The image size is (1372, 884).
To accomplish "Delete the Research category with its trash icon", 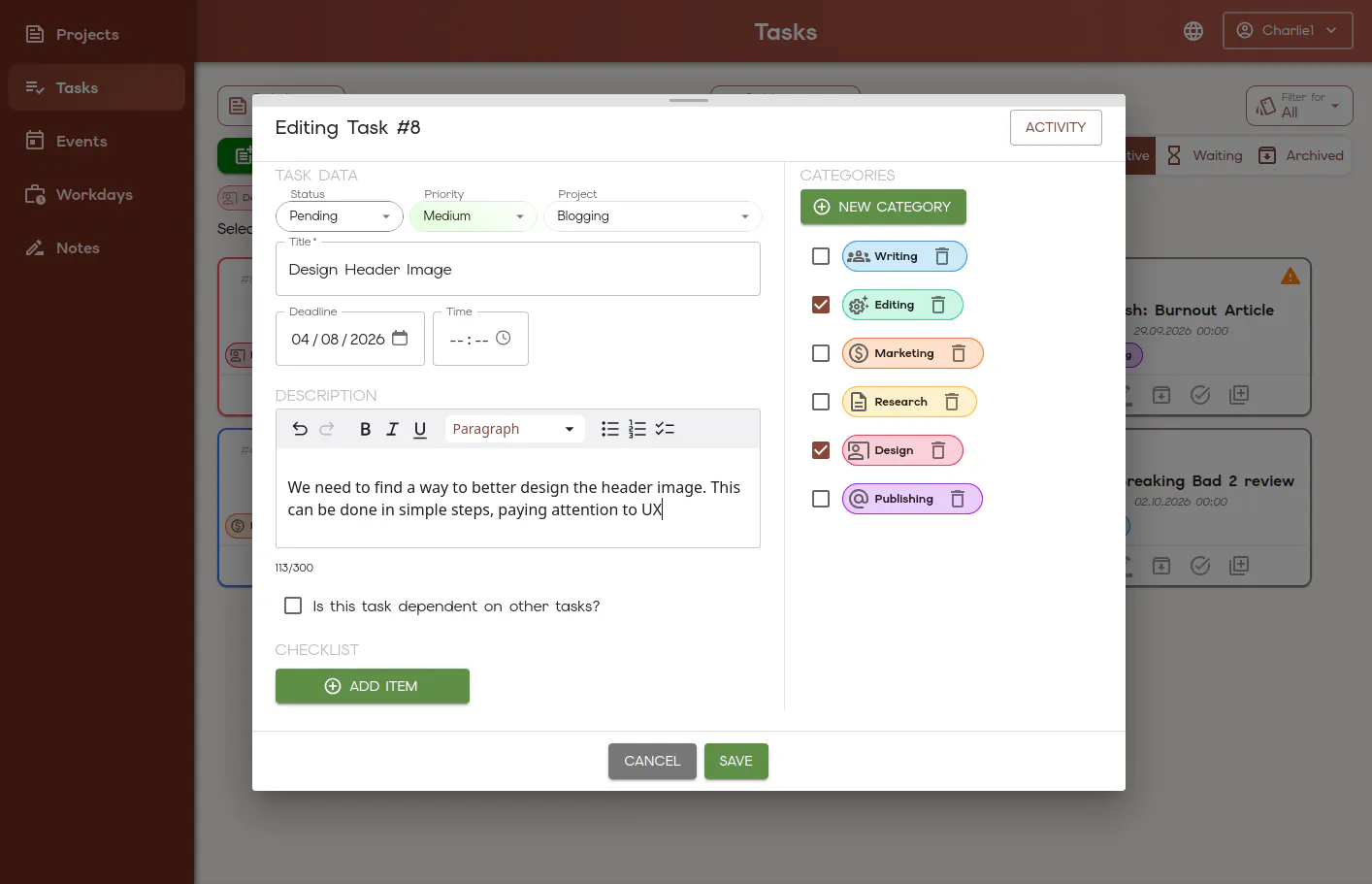I will (951, 402).
